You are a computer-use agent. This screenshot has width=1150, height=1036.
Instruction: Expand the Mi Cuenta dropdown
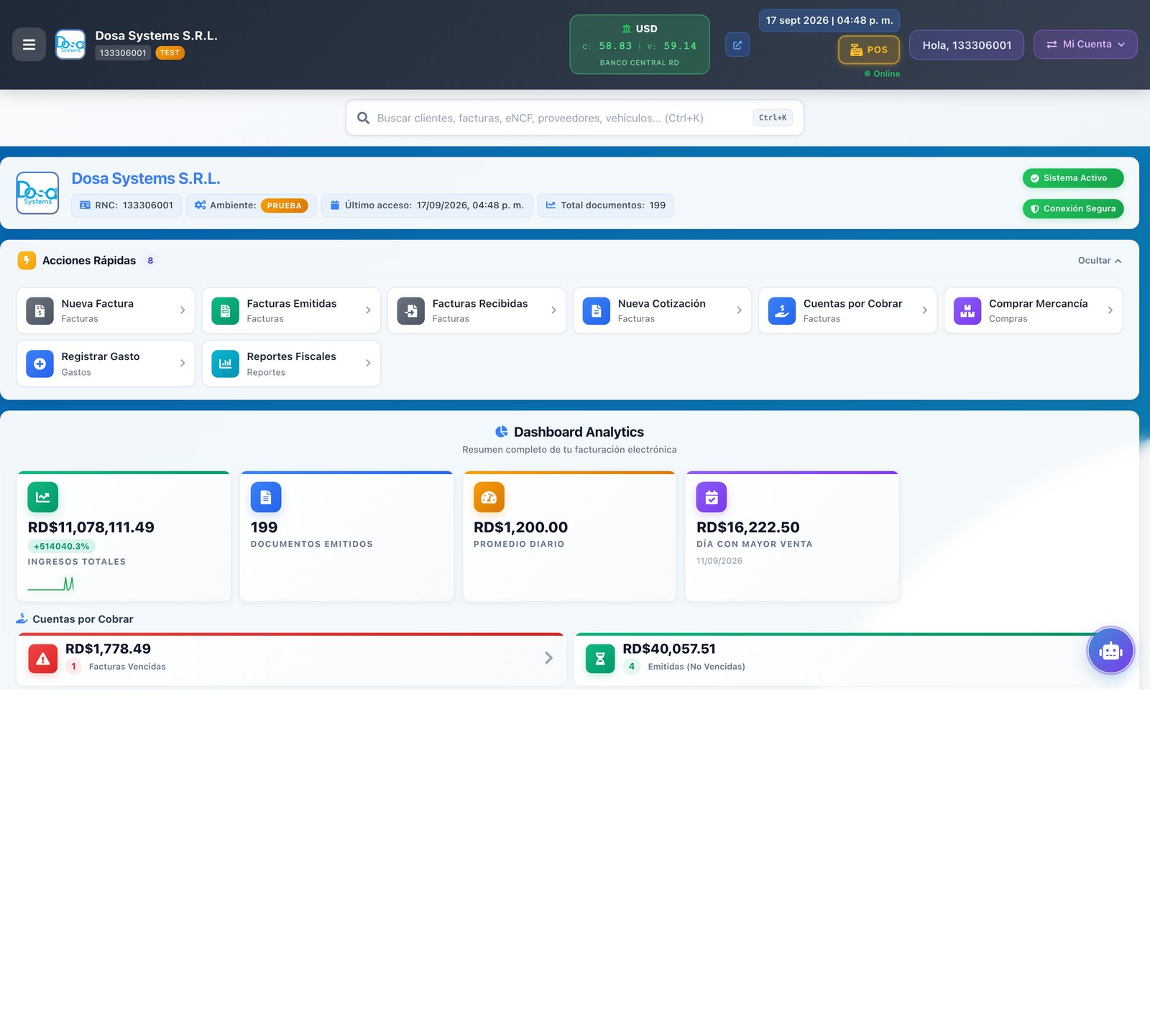pyautogui.click(x=1085, y=45)
